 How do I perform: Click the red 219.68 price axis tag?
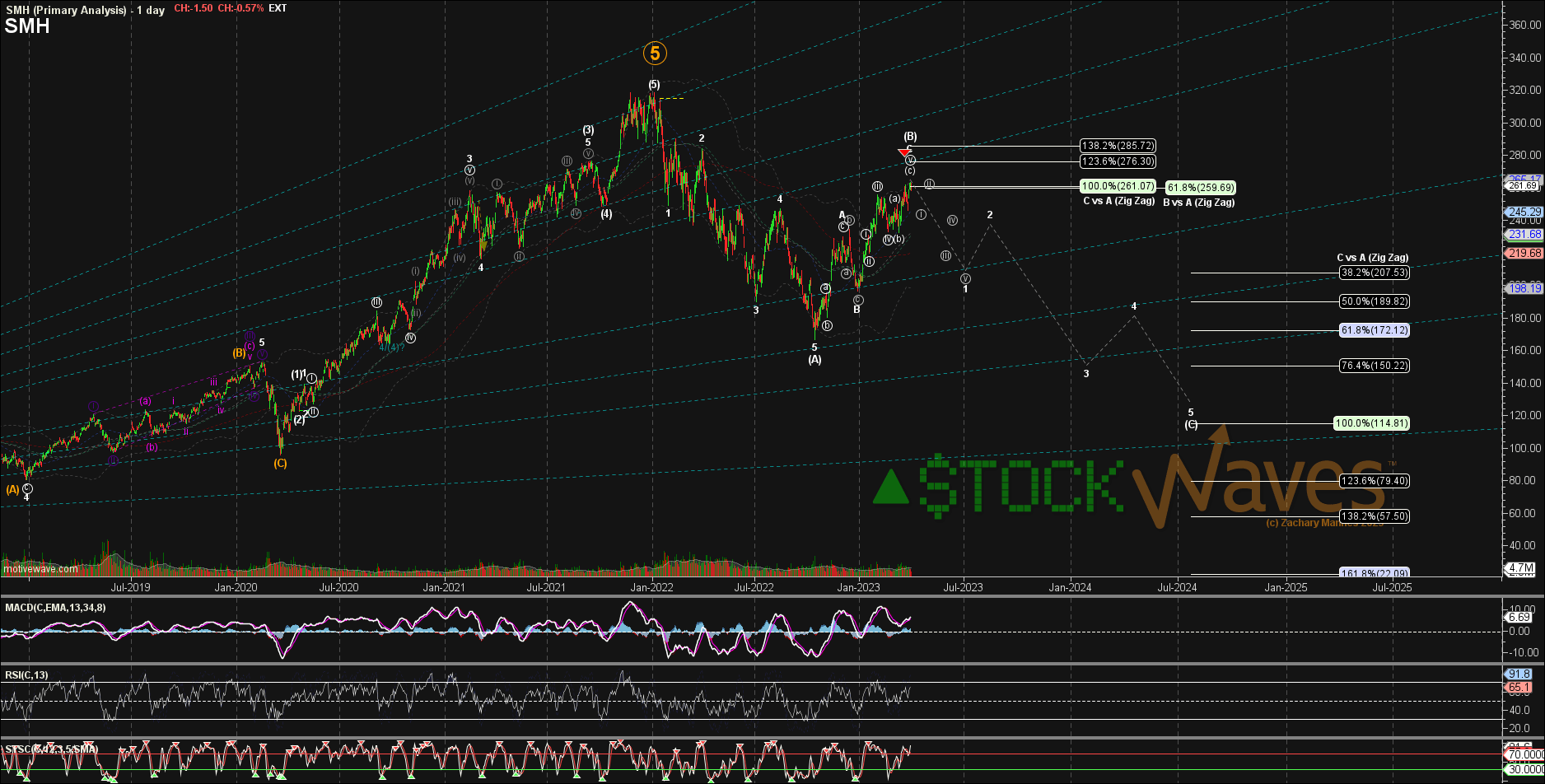click(1524, 254)
